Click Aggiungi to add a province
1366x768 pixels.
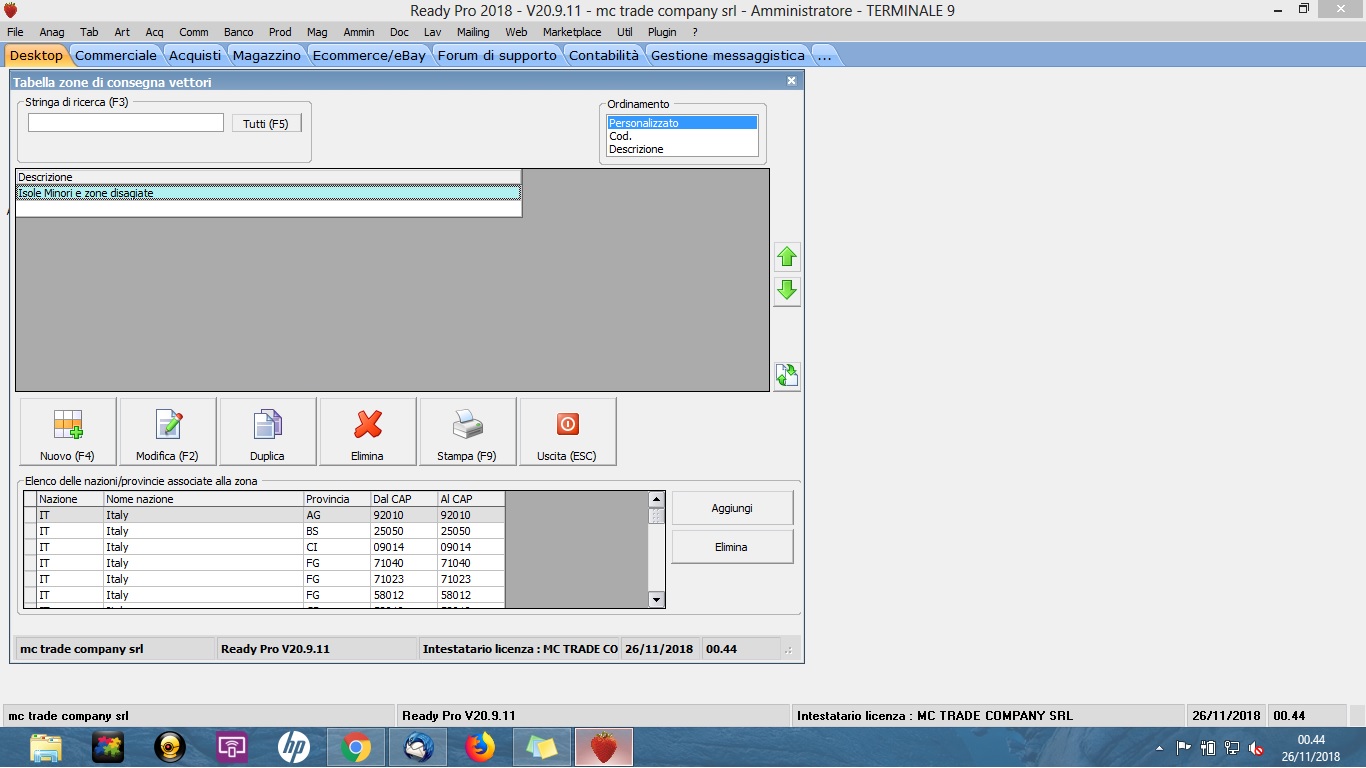(x=732, y=508)
